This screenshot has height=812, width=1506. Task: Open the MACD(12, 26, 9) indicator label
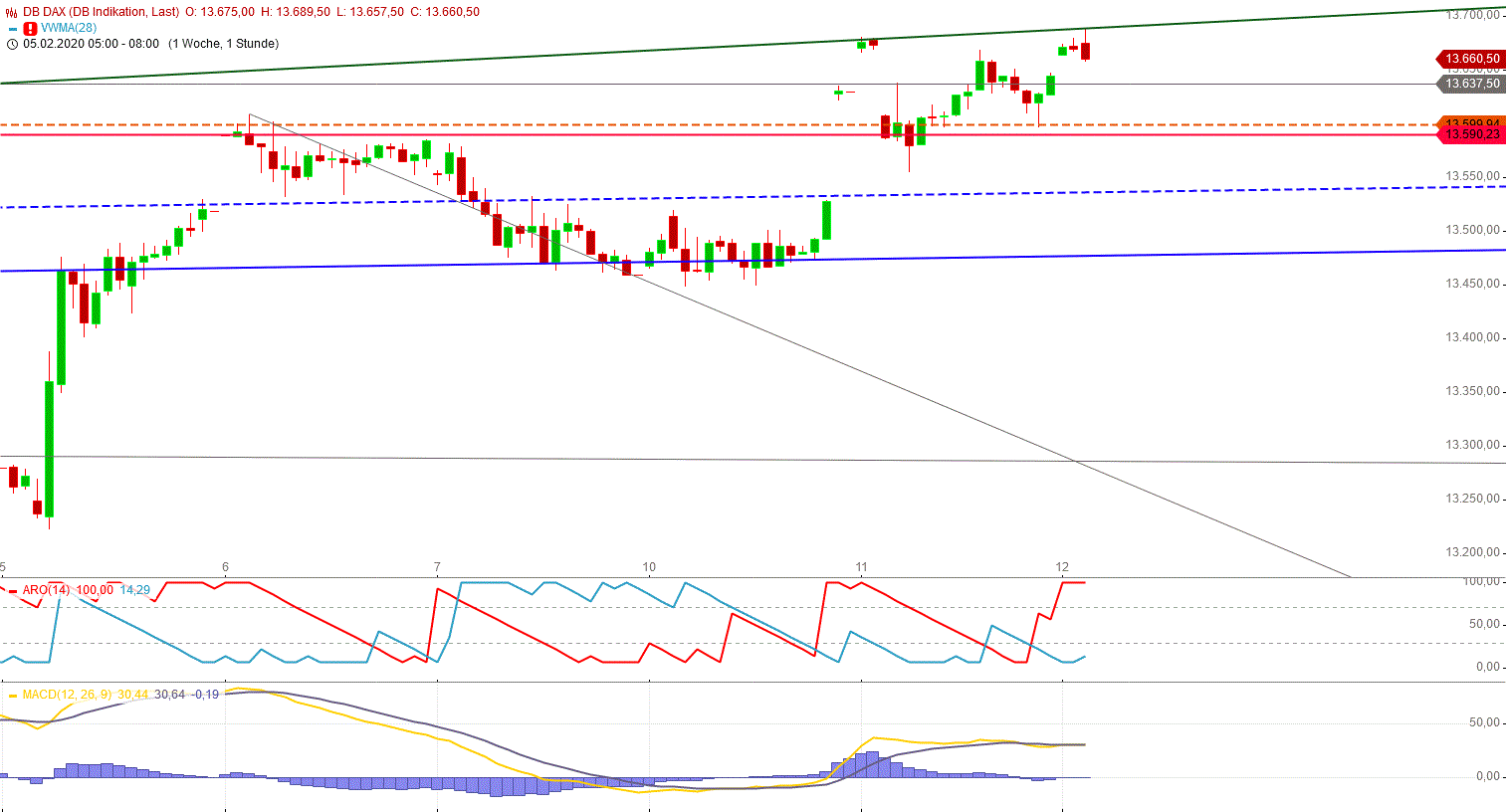[x=67, y=695]
